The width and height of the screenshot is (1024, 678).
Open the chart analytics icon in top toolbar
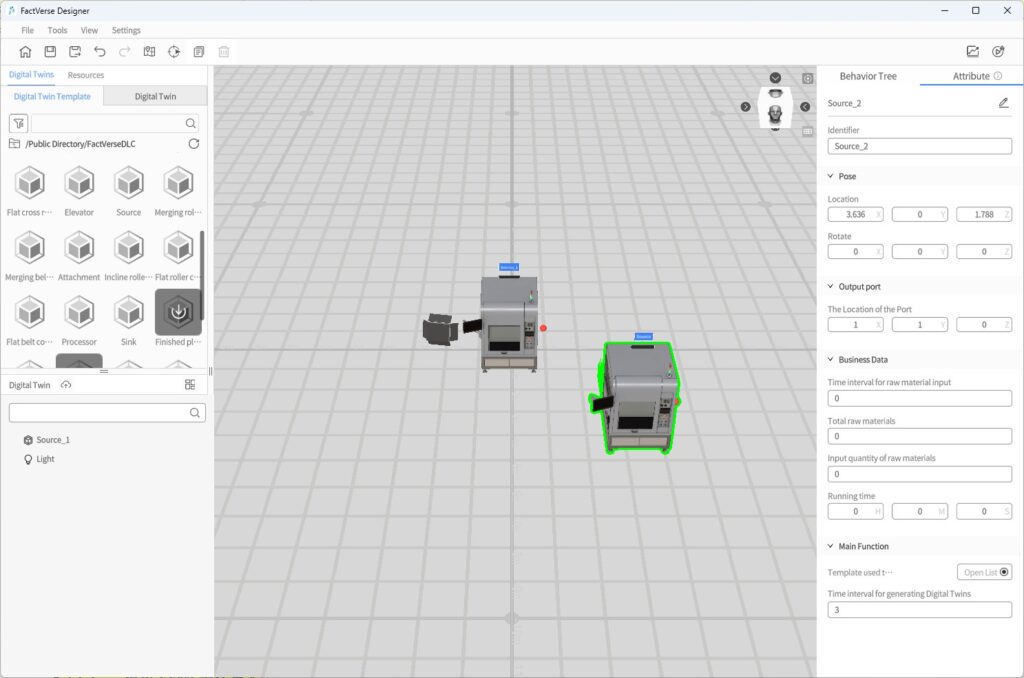pyautogui.click(x=972, y=52)
